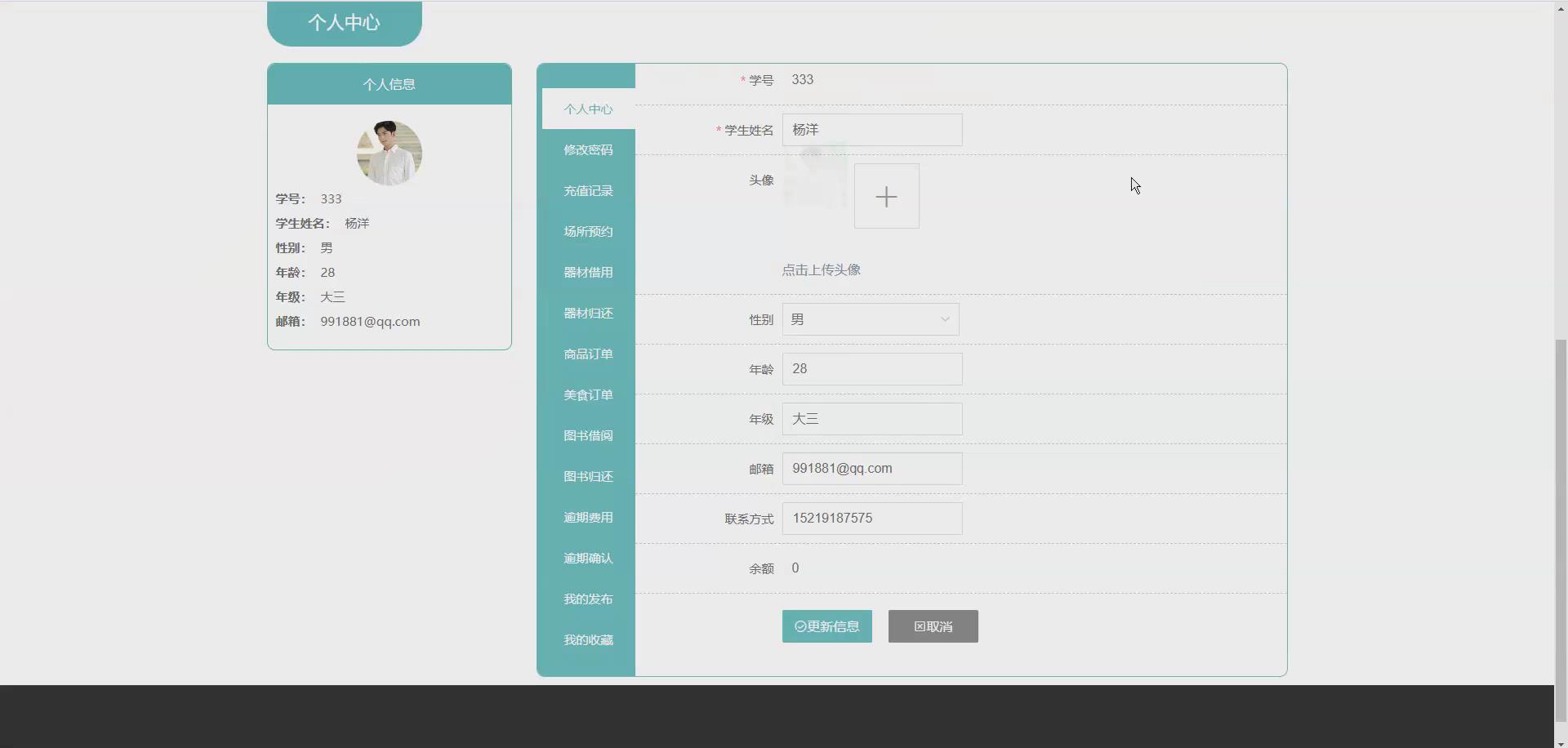This screenshot has width=1568, height=748.
Task: View 美食订单 food orders
Action: 587,394
